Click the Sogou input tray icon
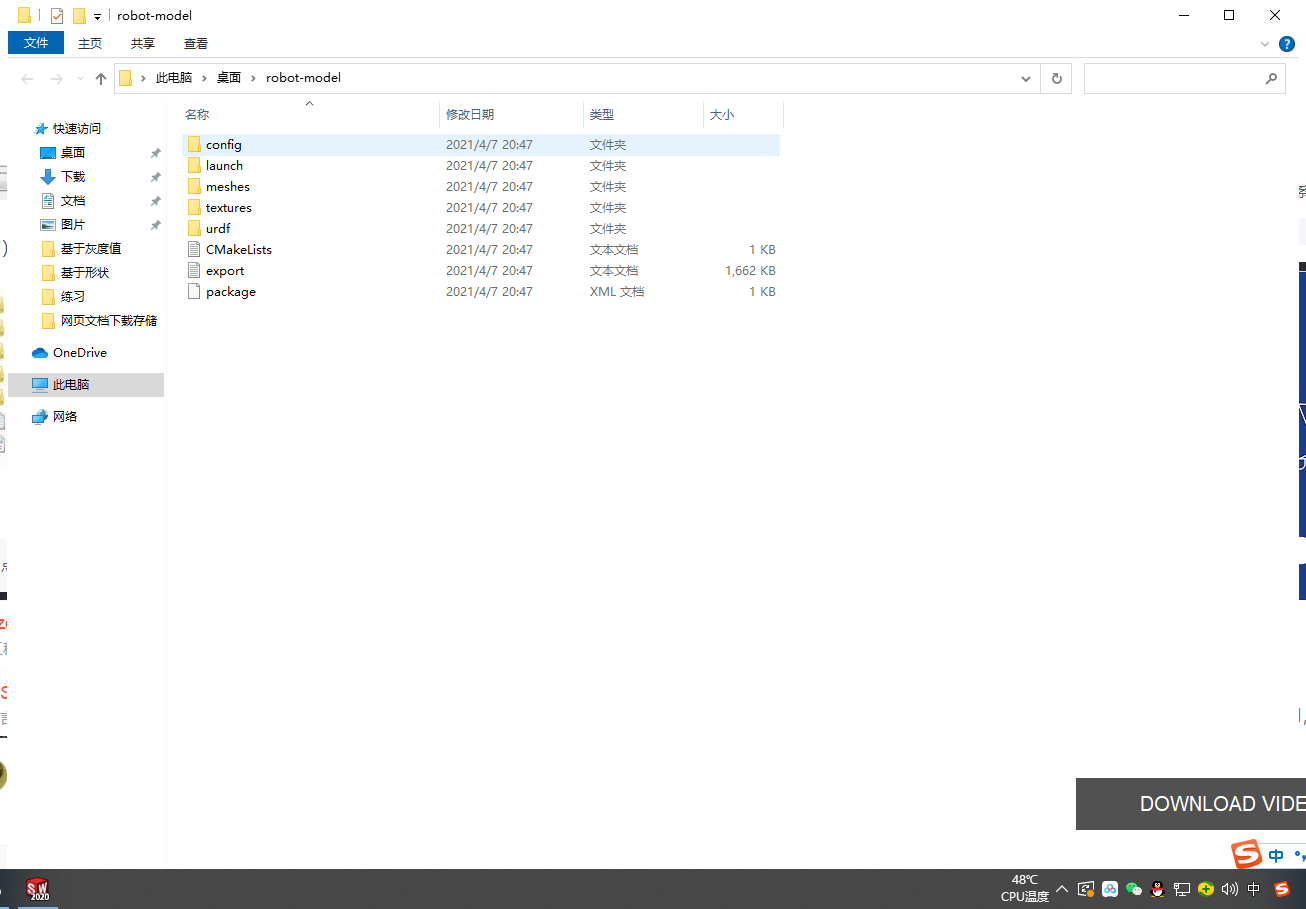The width and height of the screenshot is (1306, 909). coord(1282,889)
